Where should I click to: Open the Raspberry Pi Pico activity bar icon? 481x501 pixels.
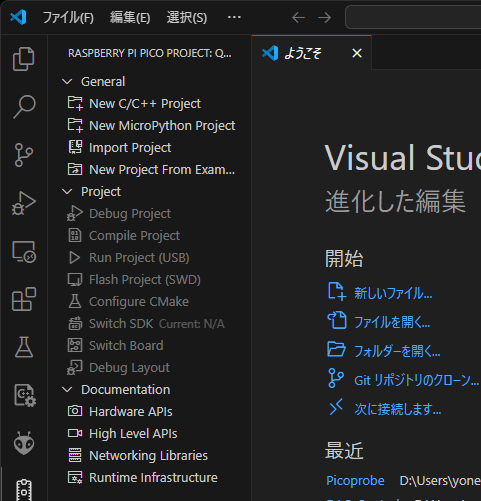click(24, 490)
